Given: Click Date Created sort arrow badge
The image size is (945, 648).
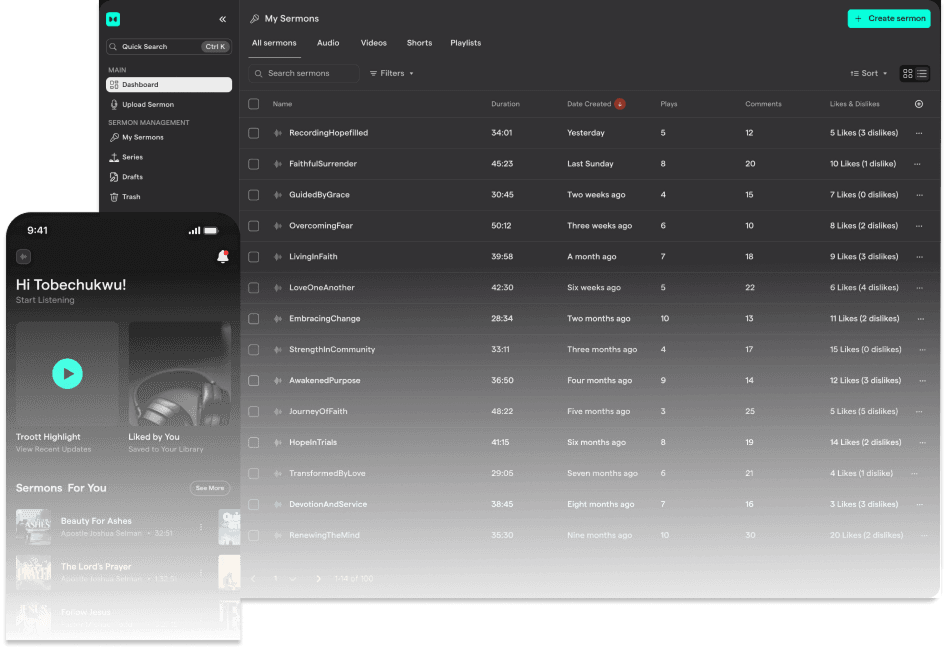Looking at the screenshot, I should click(620, 104).
